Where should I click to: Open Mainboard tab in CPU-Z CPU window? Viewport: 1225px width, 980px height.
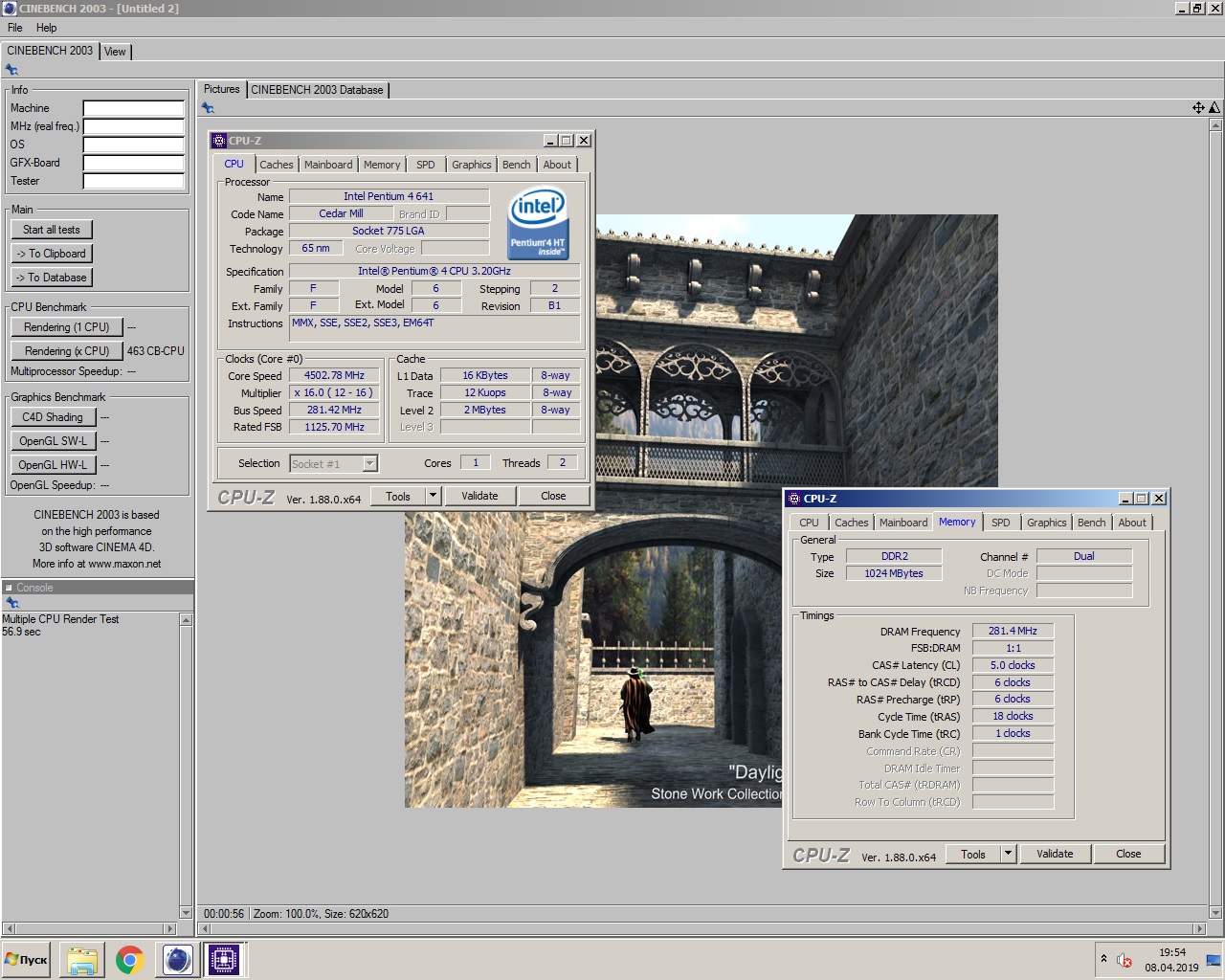tap(328, 165)
